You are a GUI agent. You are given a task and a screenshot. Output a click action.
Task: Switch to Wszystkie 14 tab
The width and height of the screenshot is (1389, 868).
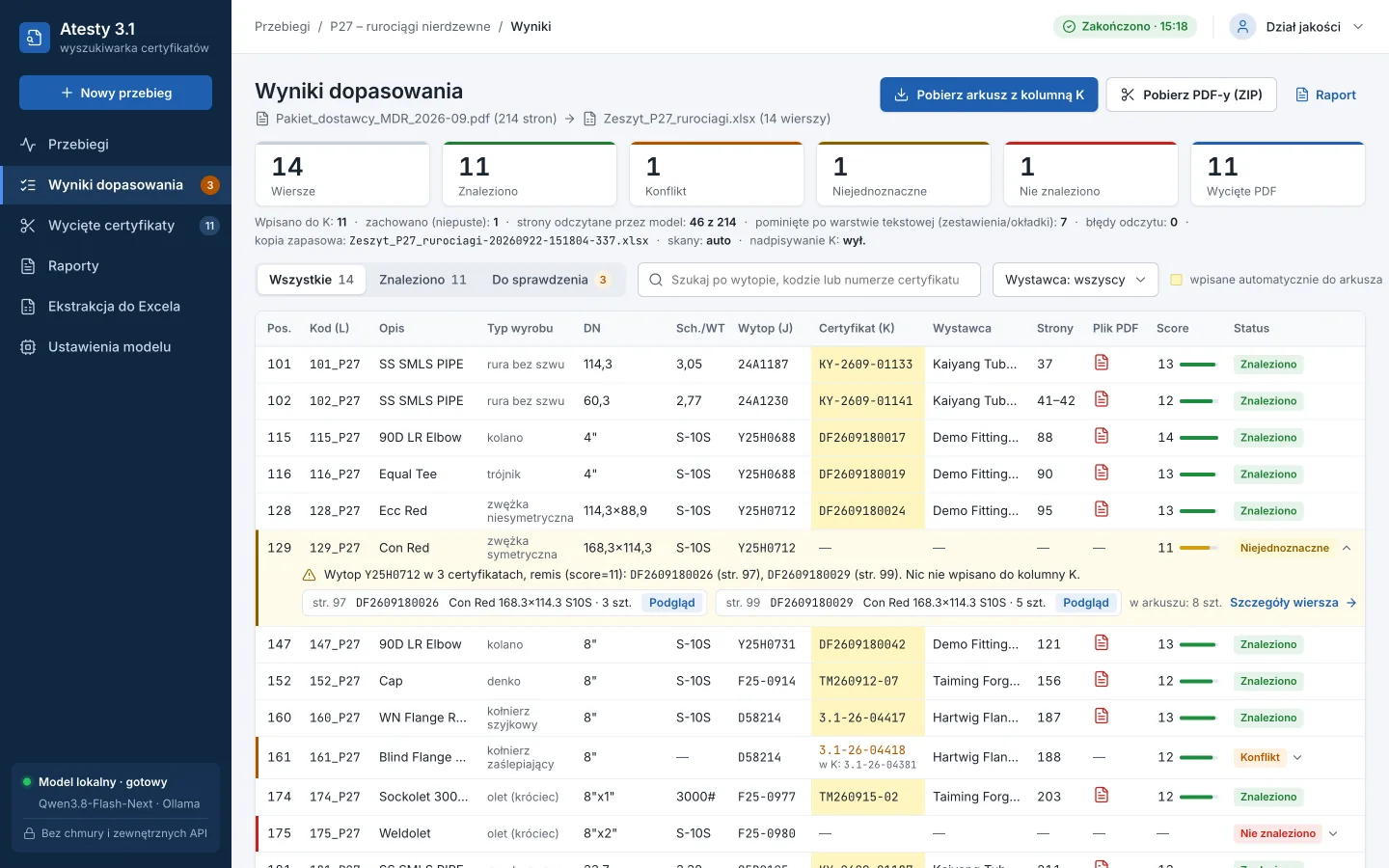click(312, 280)
